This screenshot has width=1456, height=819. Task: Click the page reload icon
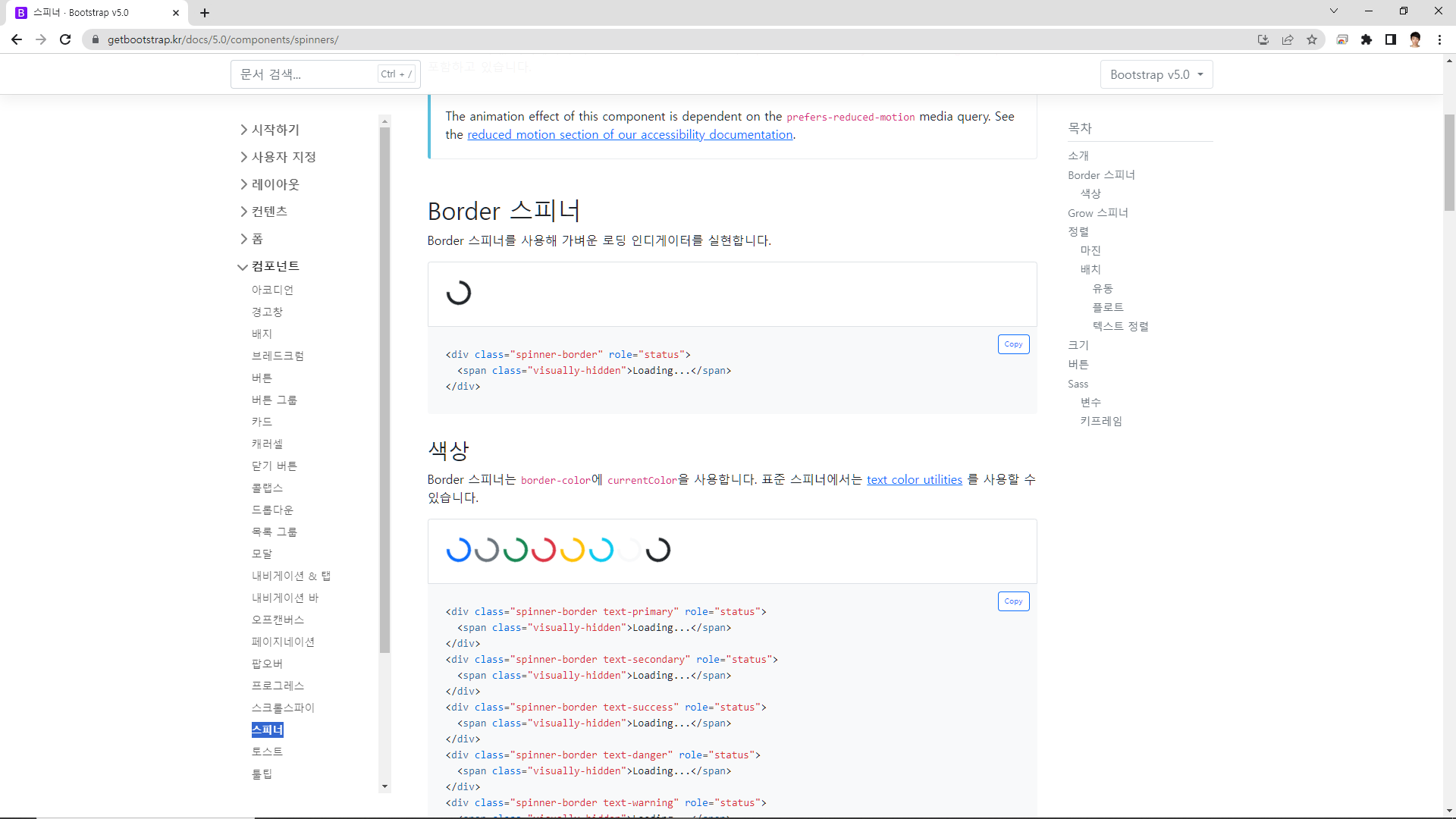coord(65,39)
